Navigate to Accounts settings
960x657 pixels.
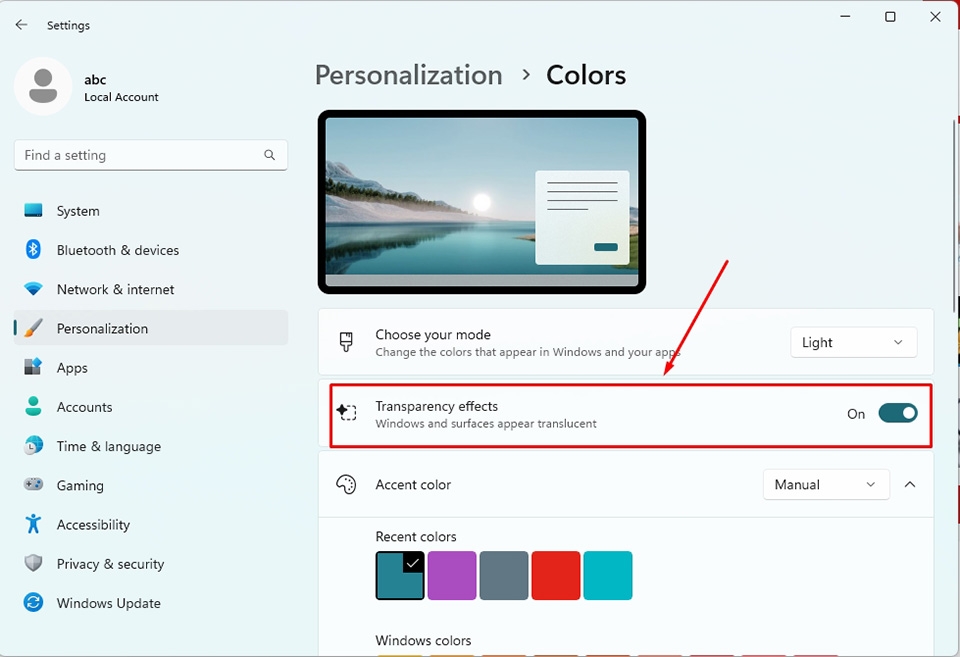[151, 407]
